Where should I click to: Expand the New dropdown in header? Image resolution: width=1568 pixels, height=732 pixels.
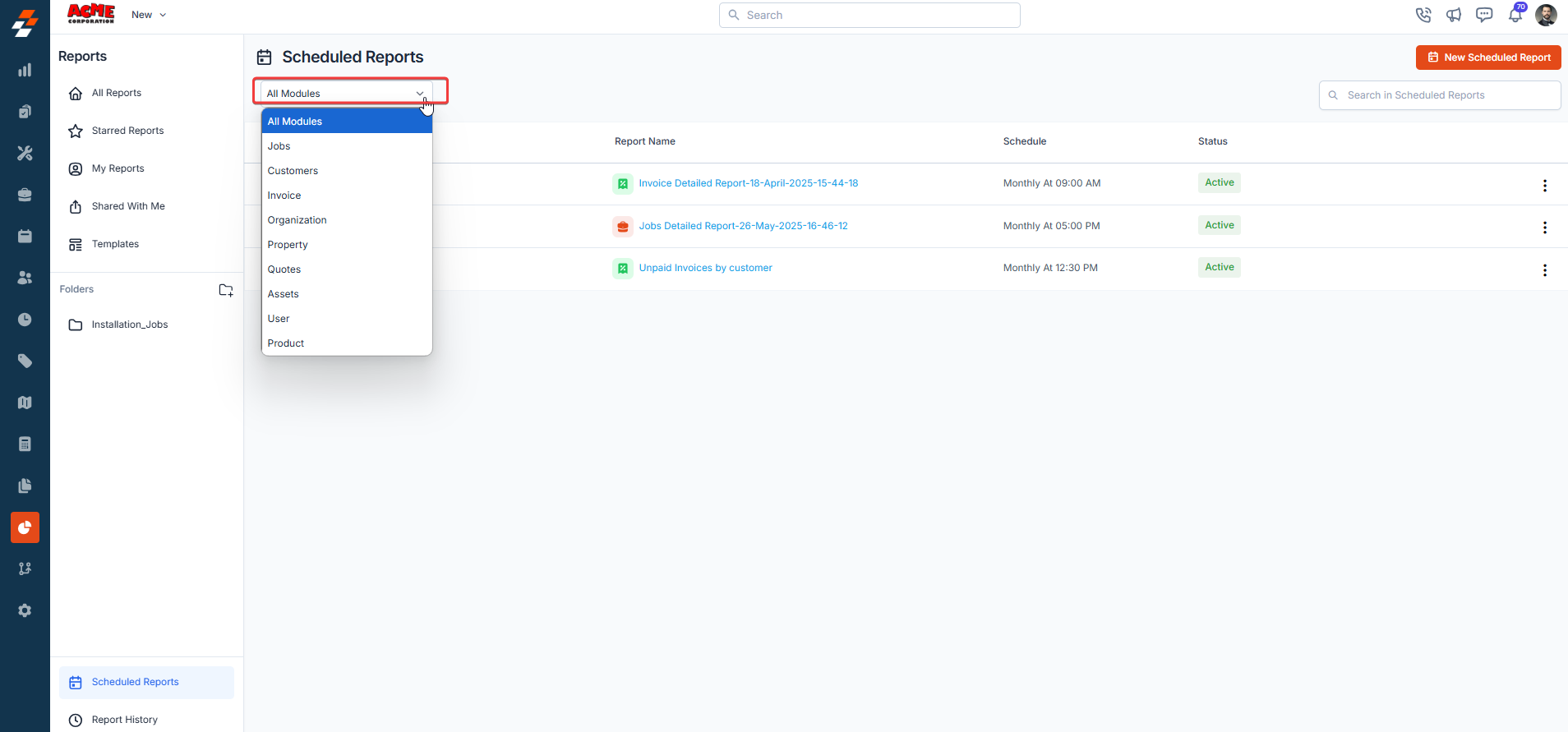click(149, 15)
